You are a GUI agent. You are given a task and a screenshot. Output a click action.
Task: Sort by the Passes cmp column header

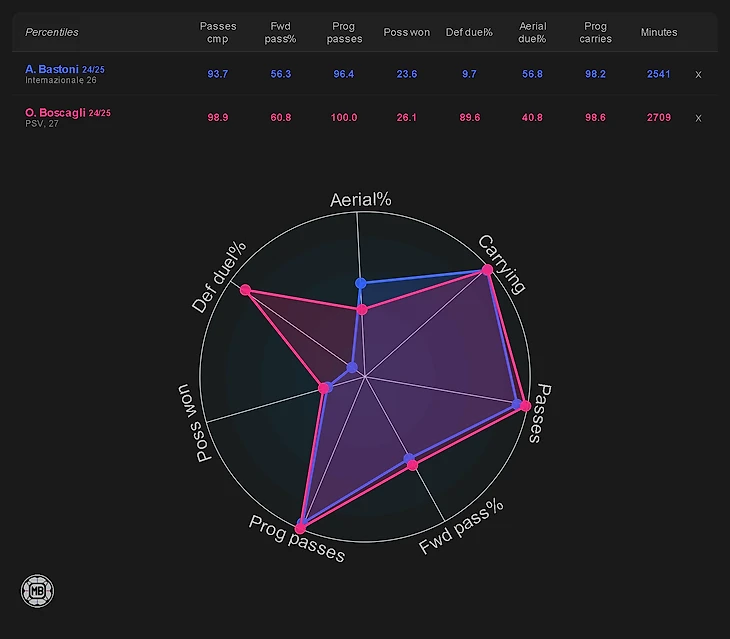click(x=217, y=32)
